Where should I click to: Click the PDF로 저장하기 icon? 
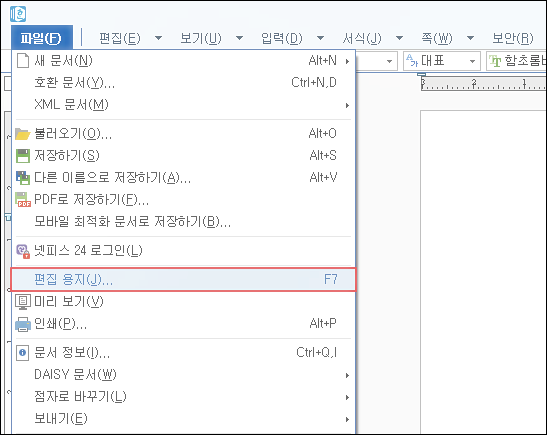pos(23,200)
